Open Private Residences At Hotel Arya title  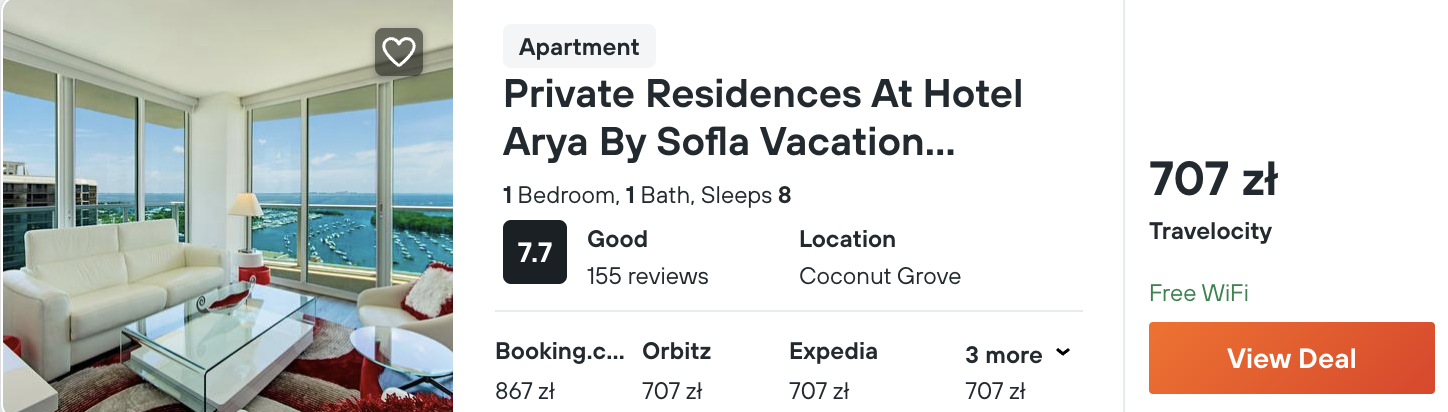[x=762, y=119]
